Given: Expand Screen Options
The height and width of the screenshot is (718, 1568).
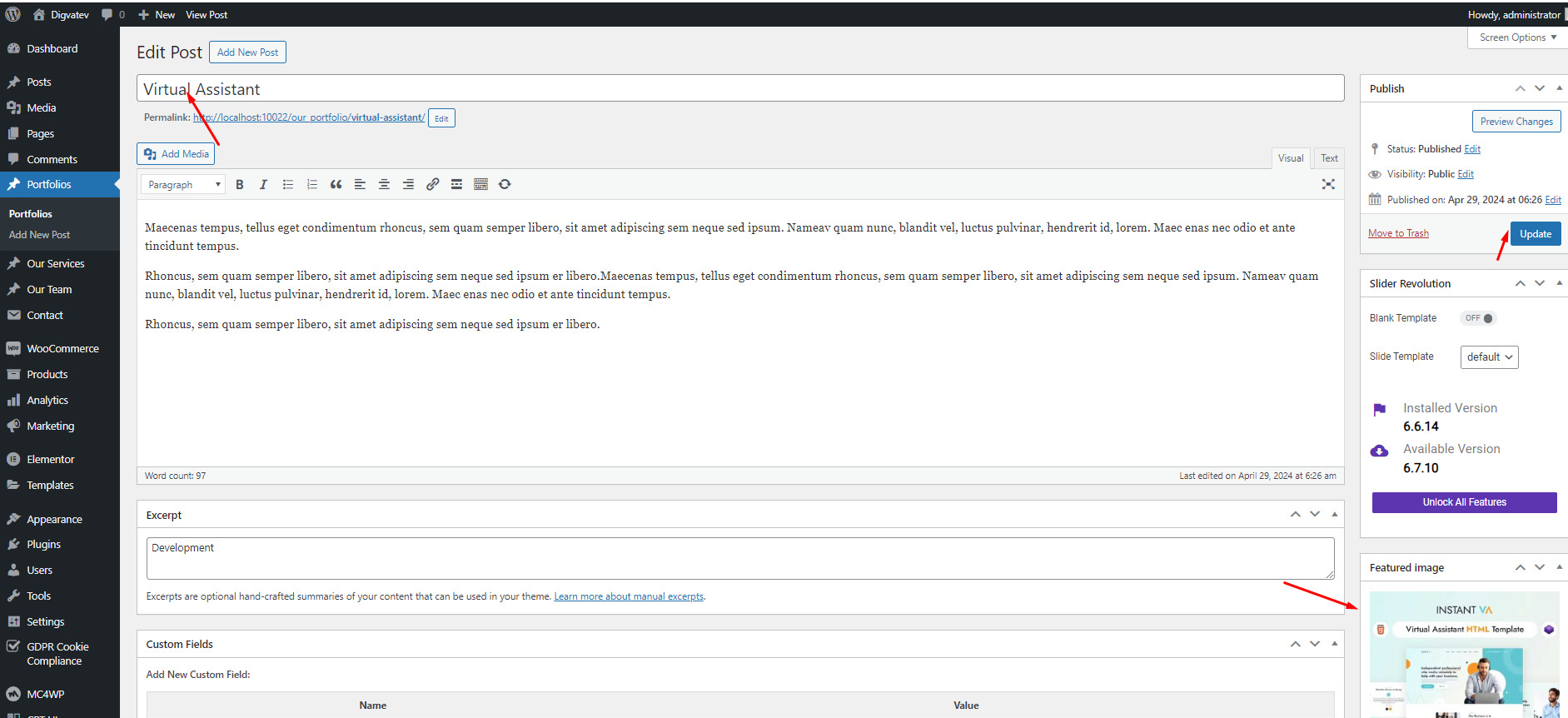Looking at the screenshot, I should pyautogui.click(x=1517, y=37).
